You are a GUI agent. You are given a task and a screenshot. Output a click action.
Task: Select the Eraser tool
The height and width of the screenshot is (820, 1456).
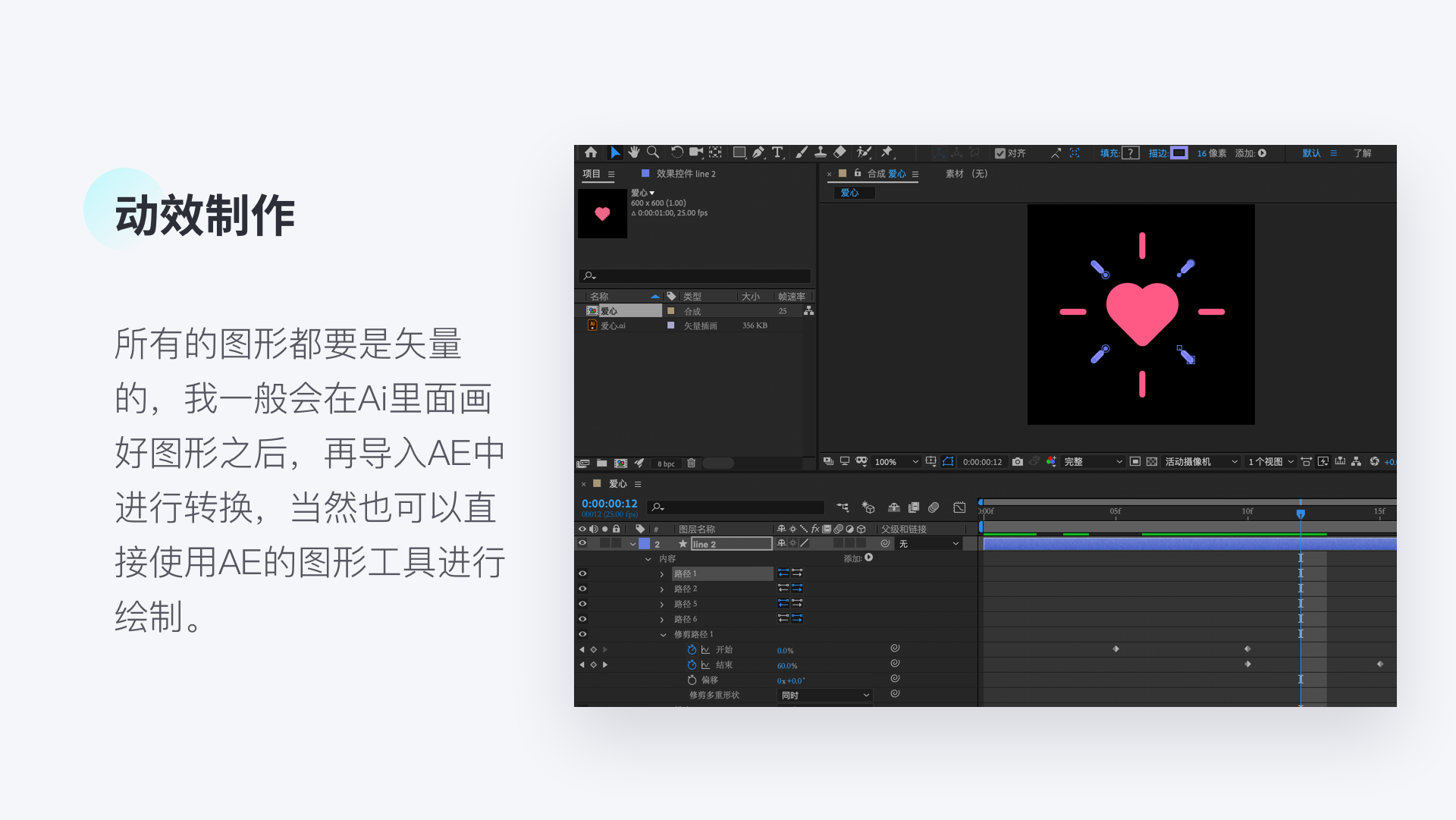click(839, 152)
